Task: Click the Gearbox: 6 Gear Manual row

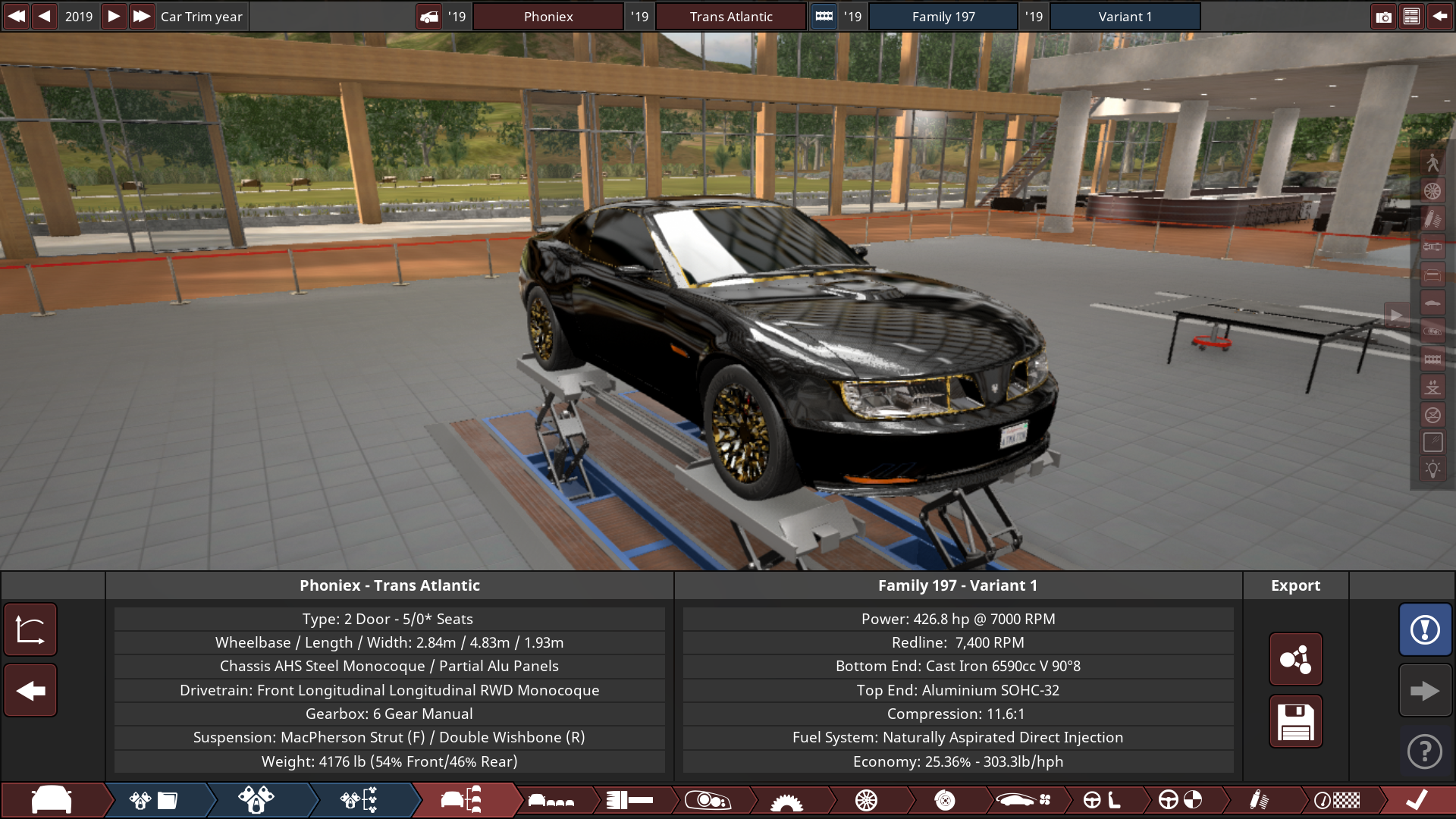Action: (x=389, y=714)
